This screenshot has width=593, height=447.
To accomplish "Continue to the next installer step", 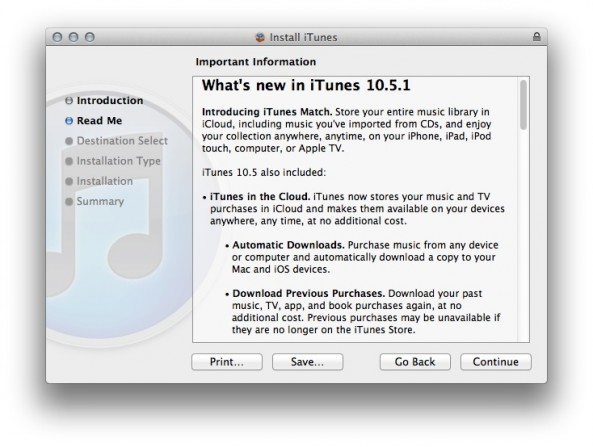I will pos(495,362).
